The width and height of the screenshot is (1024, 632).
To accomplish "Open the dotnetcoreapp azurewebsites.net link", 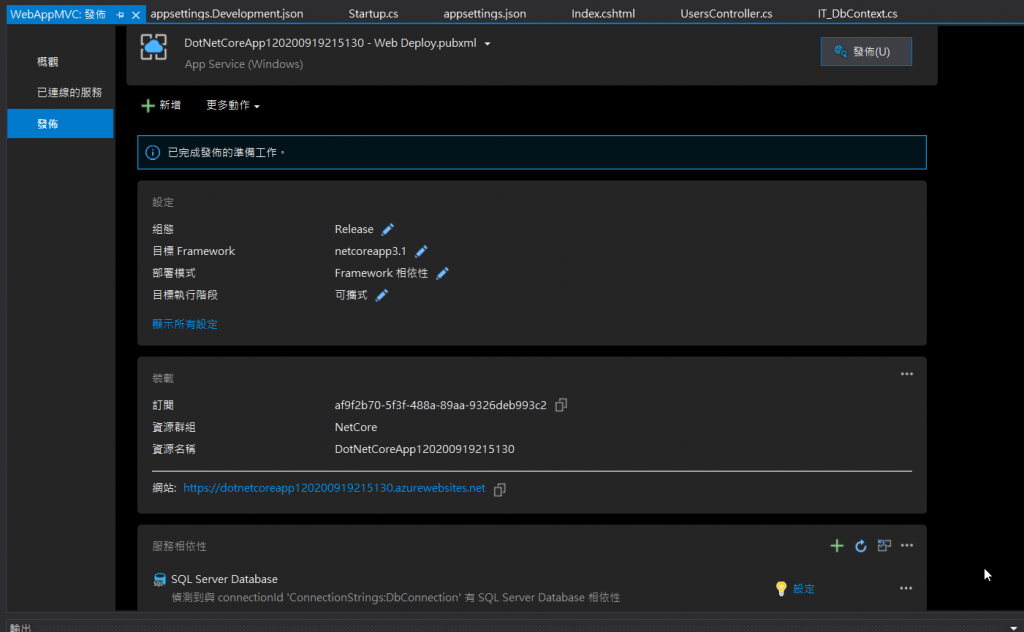I will click(334, 488).
